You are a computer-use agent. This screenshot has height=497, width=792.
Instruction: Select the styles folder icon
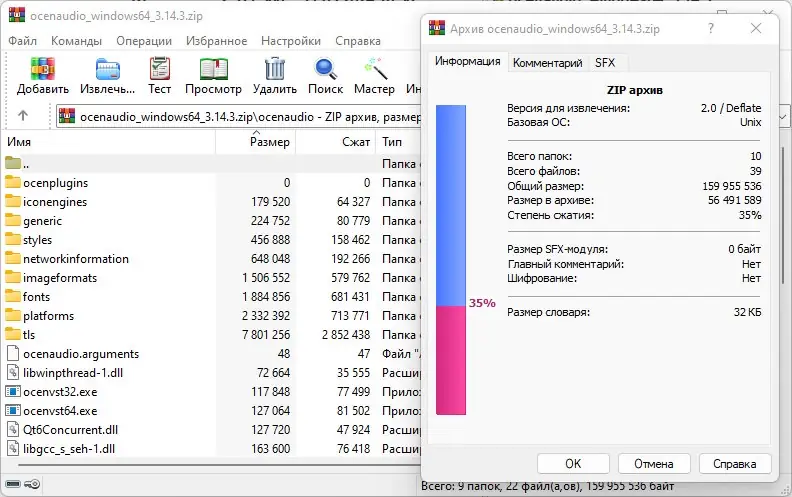click(13, 239)
